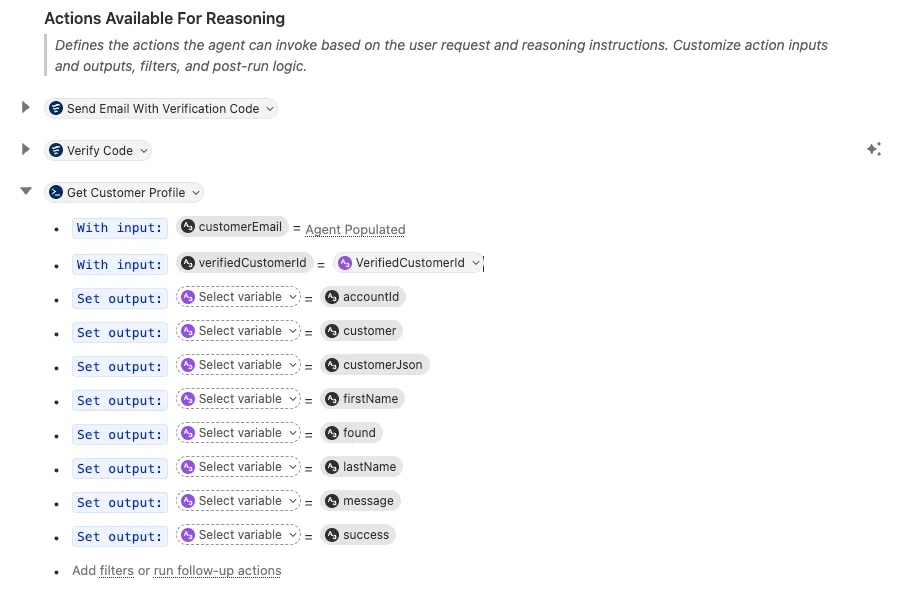Click the sparkle AI assist icon
911x600 pixels.
click(874, 150)
